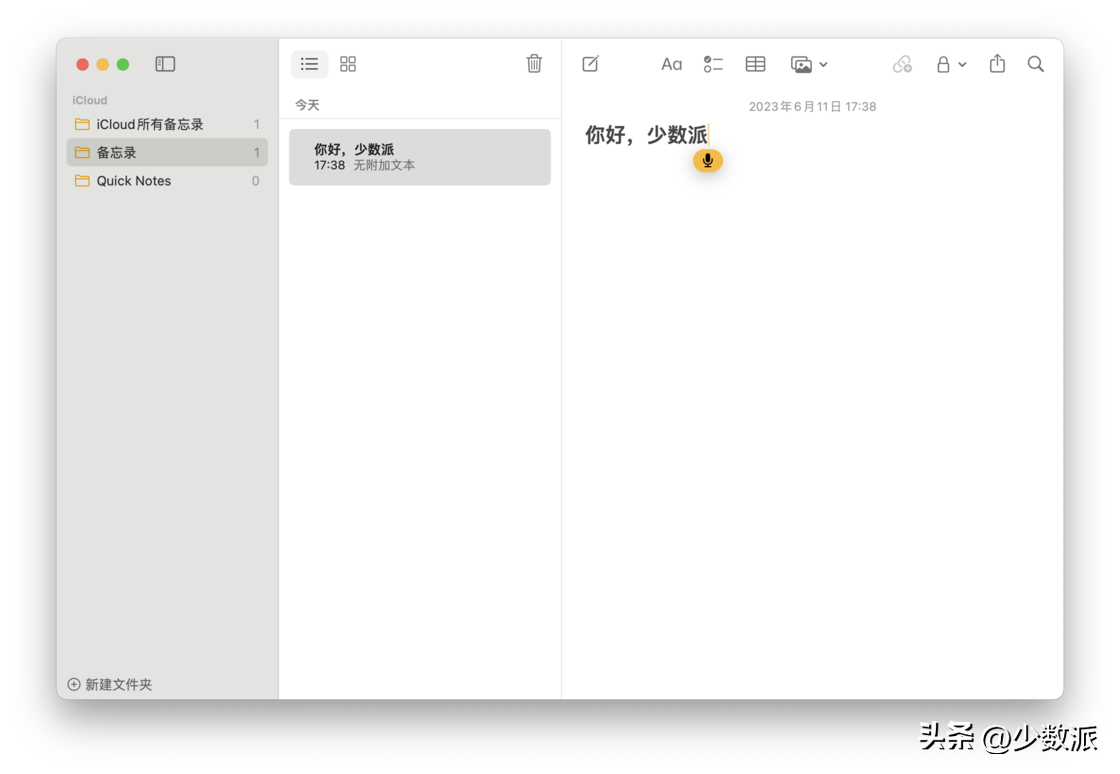Open the Quick Notes folder
Image resolution: width=1120 pixels, height=774 pixels.
[x=167, y=181]
